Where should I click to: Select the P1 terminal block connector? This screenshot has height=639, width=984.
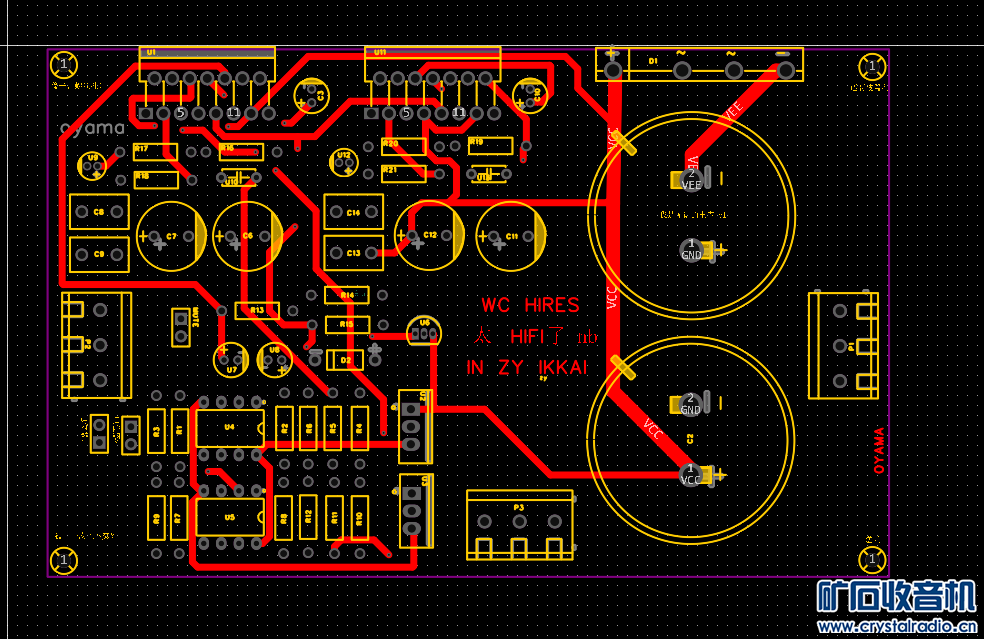tap(843, 345)
